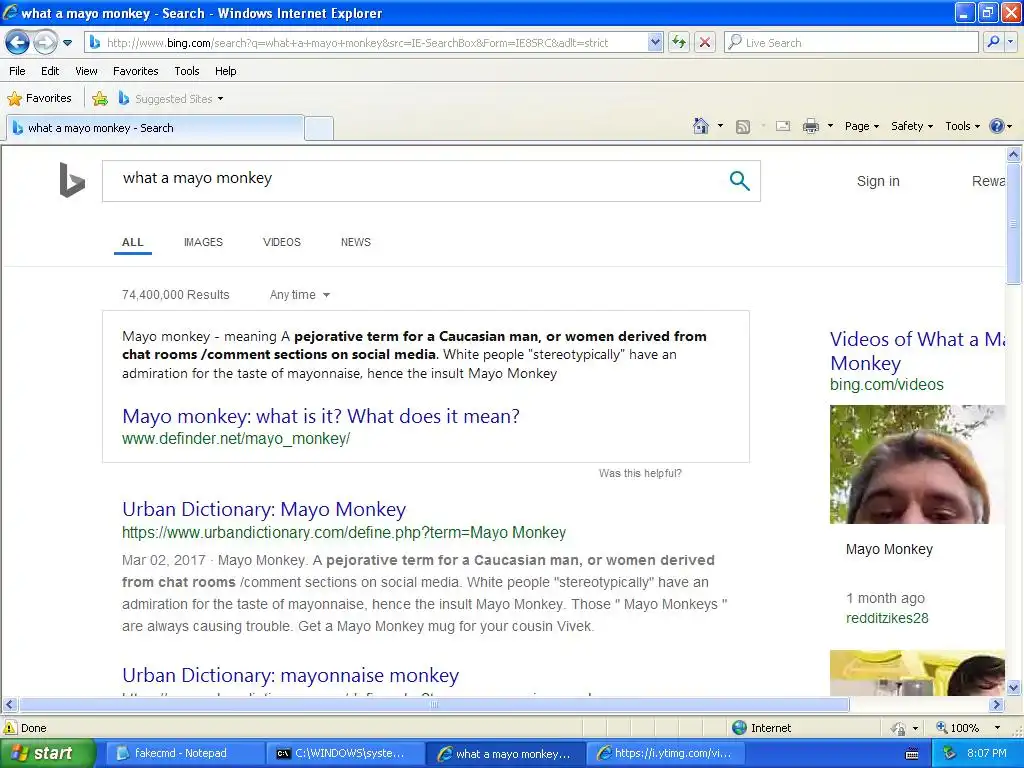Click the Windows Start button
The width and height of the screenshot is (1024, 768).
(47, 753)
